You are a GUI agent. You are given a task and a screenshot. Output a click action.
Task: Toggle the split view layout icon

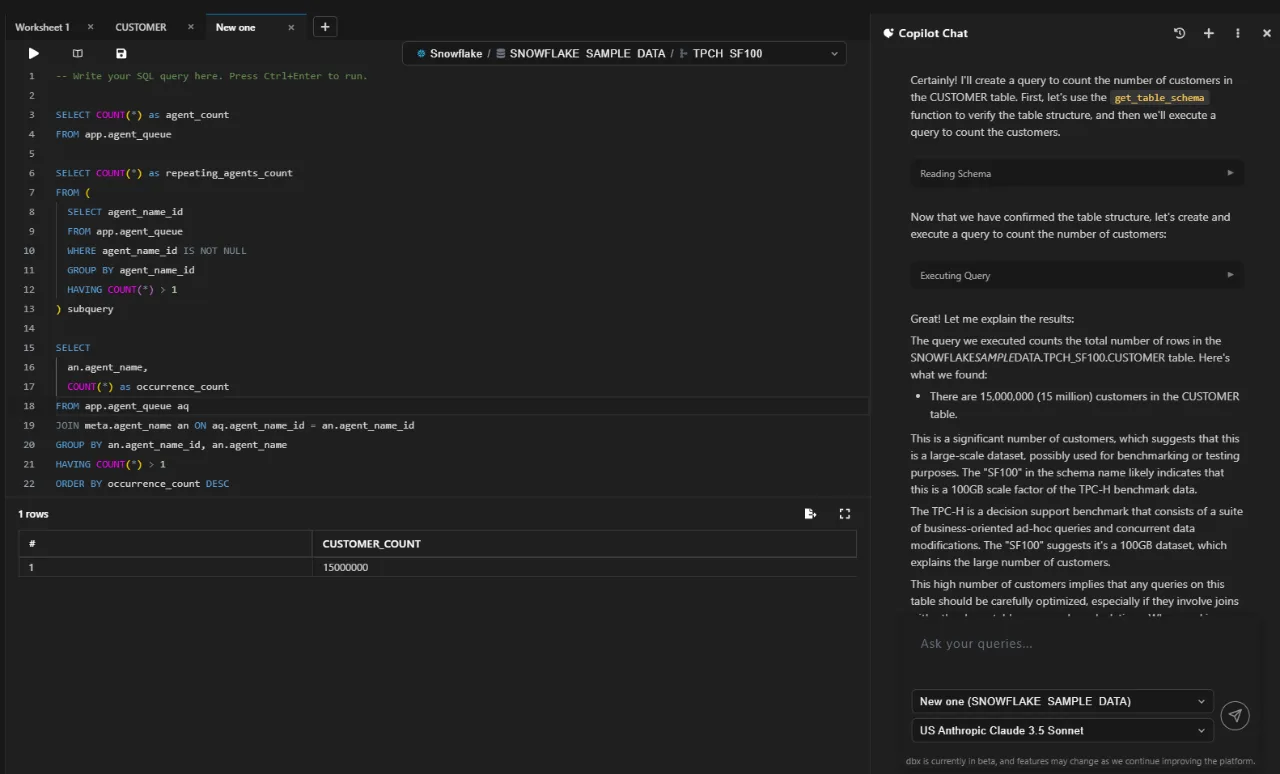(78, 53)
